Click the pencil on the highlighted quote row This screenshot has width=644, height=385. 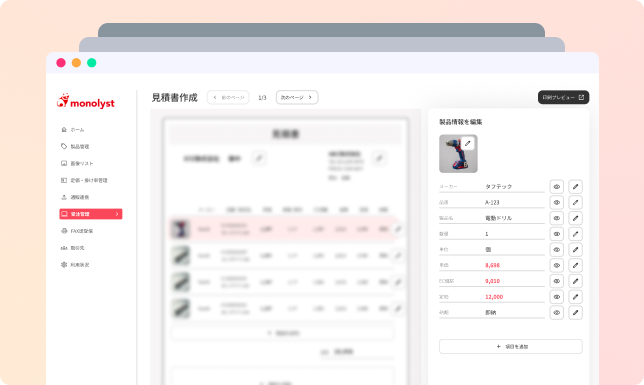[x=398, y=229]
